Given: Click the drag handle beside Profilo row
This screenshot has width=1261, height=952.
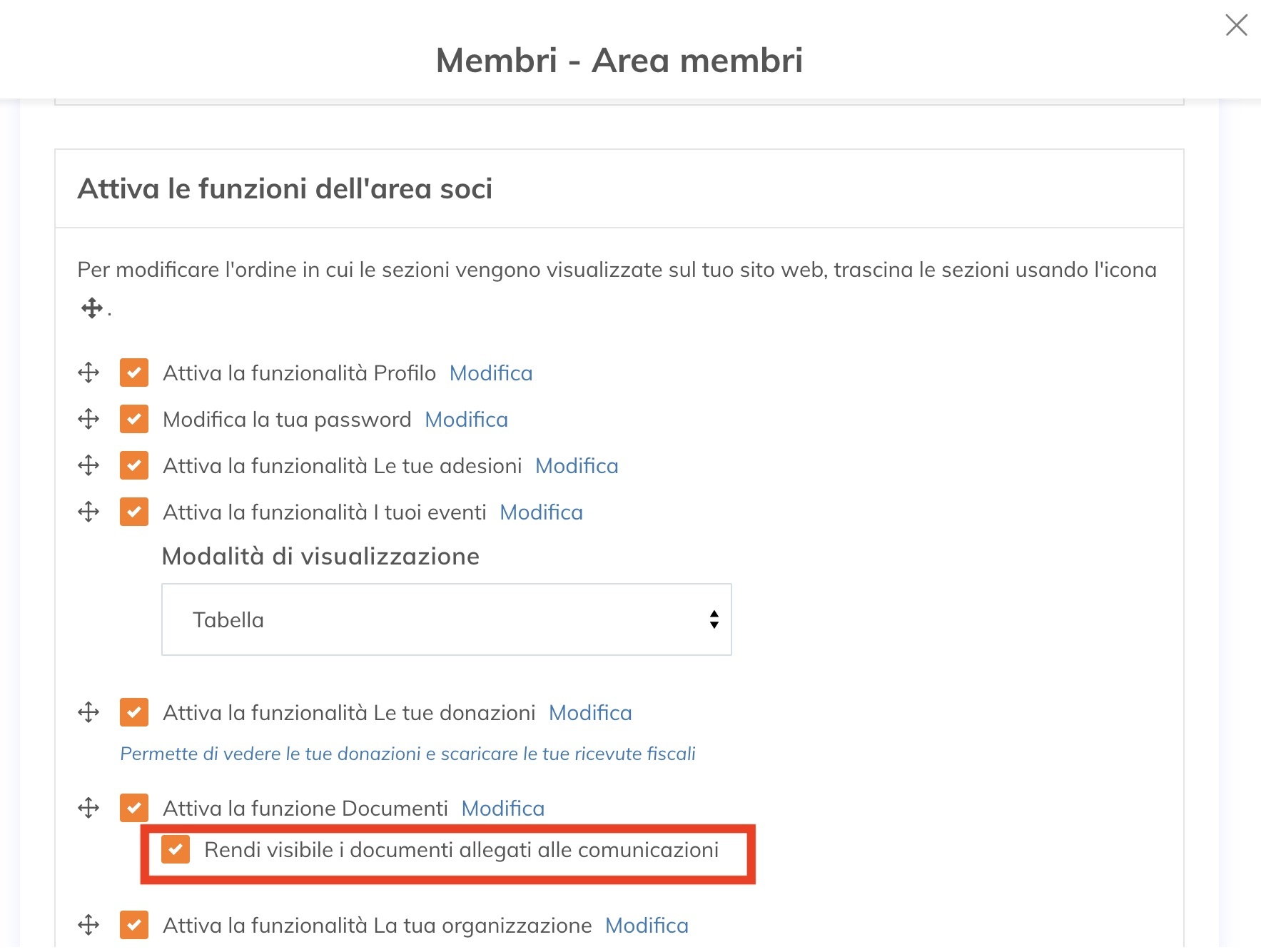Looking at the screenshot, I should tap(88, 373).
